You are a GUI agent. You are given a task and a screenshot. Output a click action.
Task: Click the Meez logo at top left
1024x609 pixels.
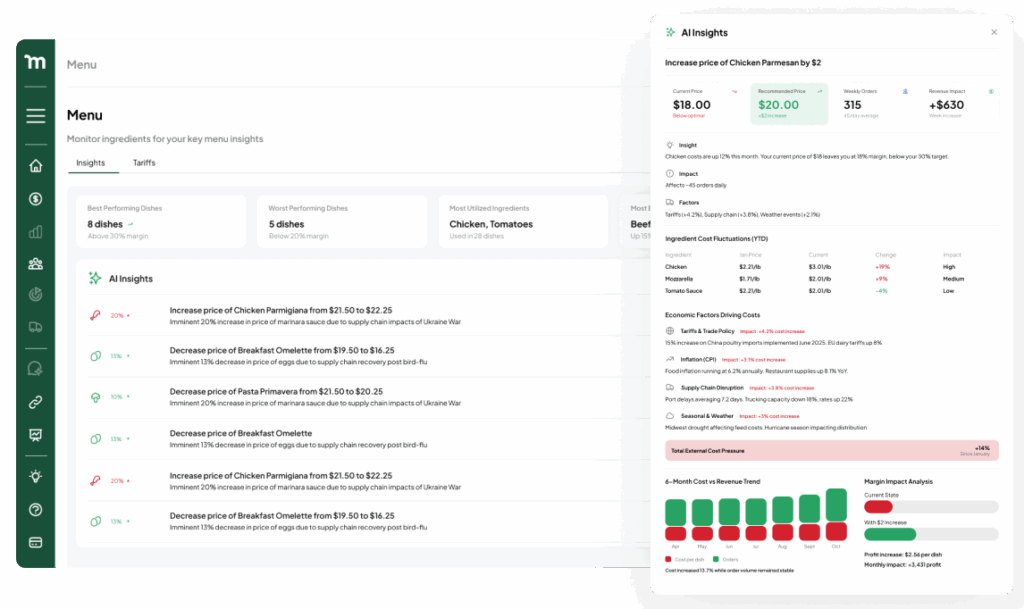tap(35, 62)
